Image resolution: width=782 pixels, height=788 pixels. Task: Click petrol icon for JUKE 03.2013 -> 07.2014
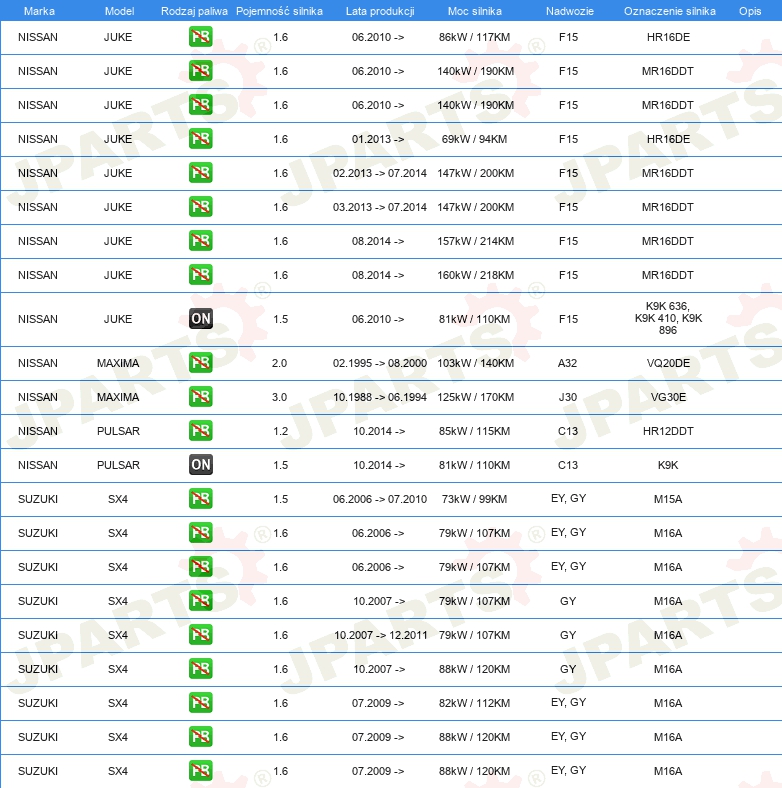click(201, 207)
